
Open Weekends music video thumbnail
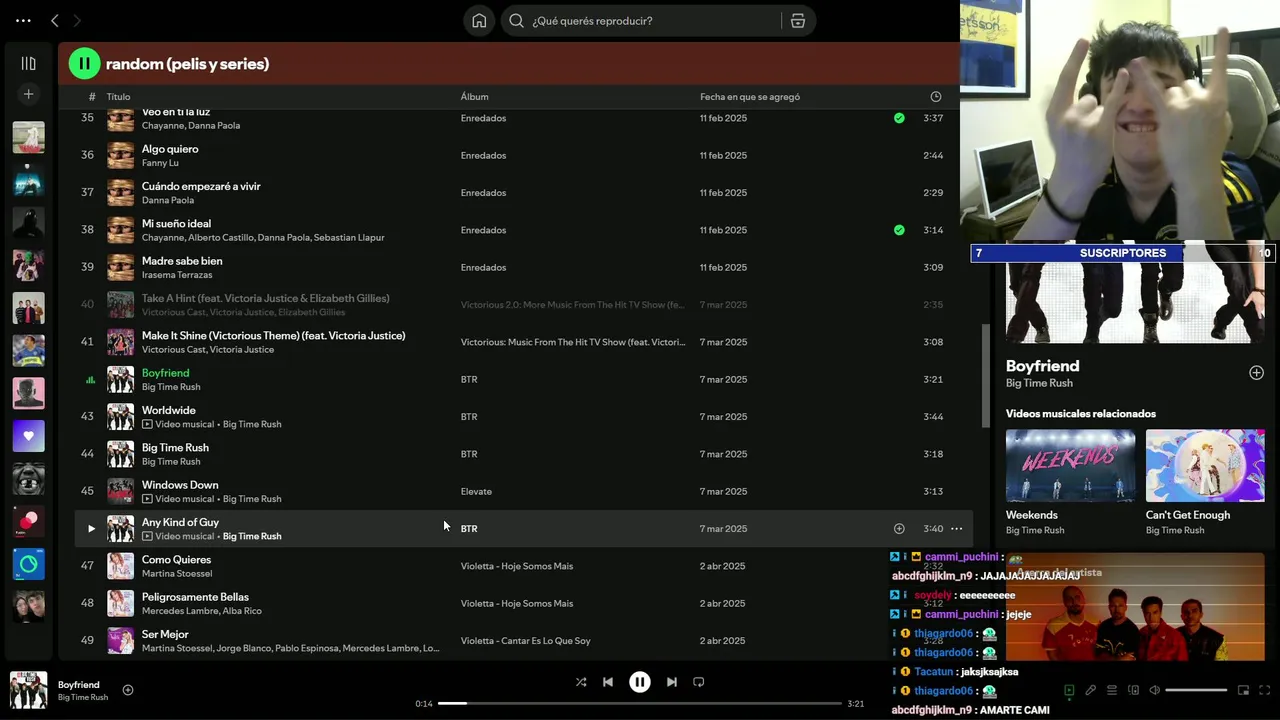tap(1070, 465)
